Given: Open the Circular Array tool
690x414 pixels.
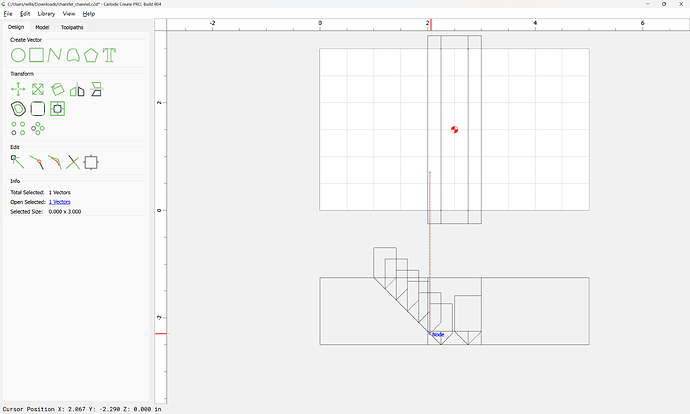Looking at the screenshot, I should (38, 128).
